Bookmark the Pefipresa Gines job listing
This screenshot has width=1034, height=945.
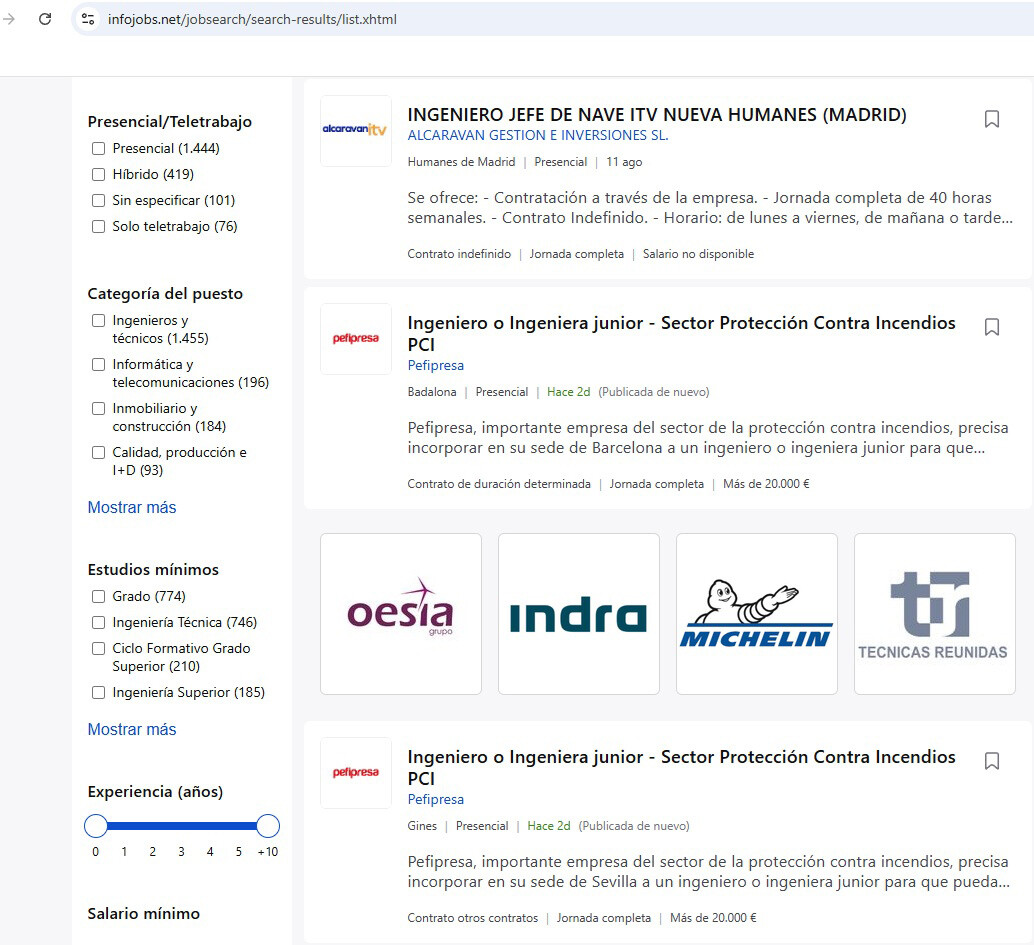991,761
